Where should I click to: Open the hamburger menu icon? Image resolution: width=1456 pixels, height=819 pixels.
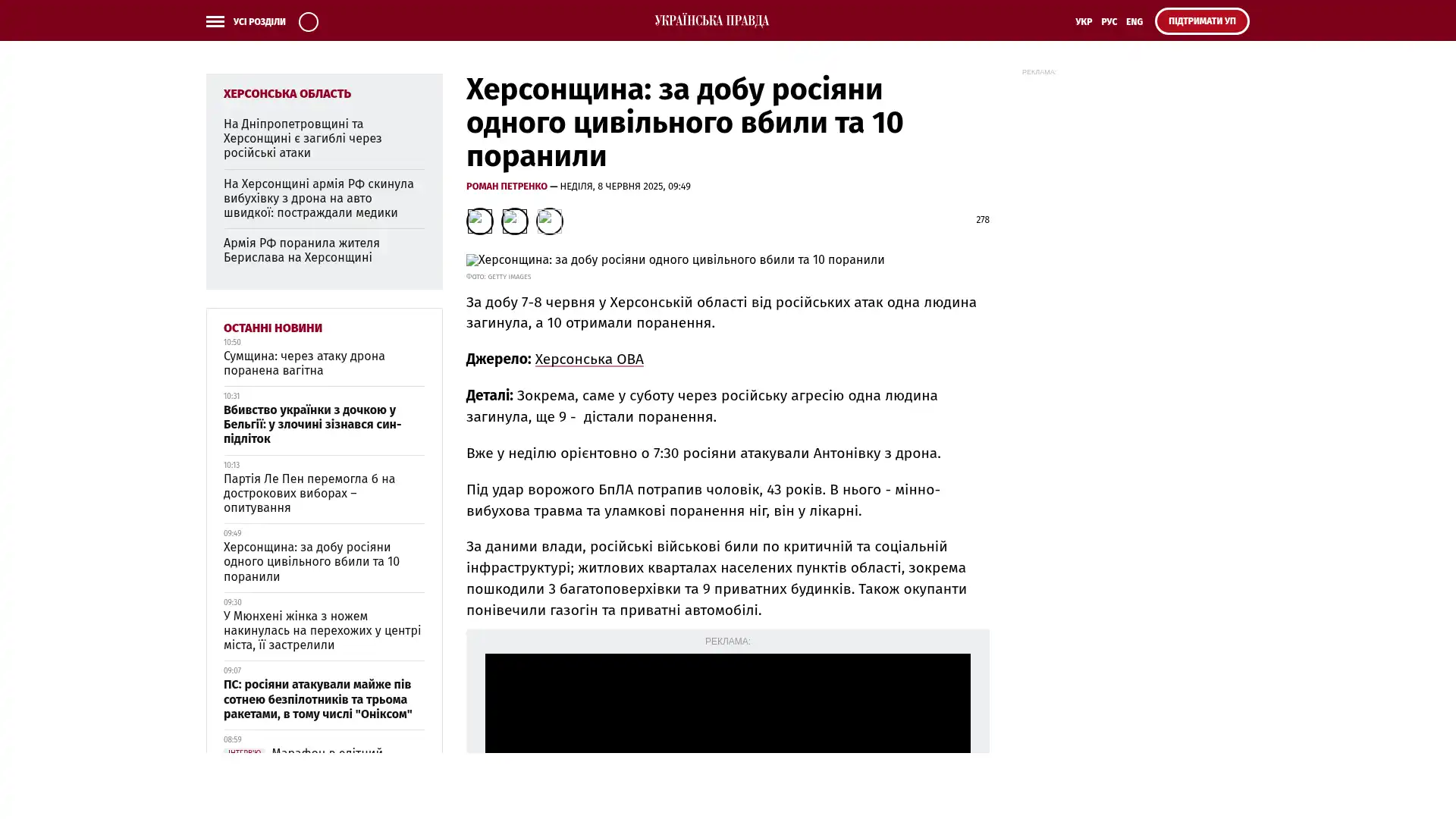215,21
